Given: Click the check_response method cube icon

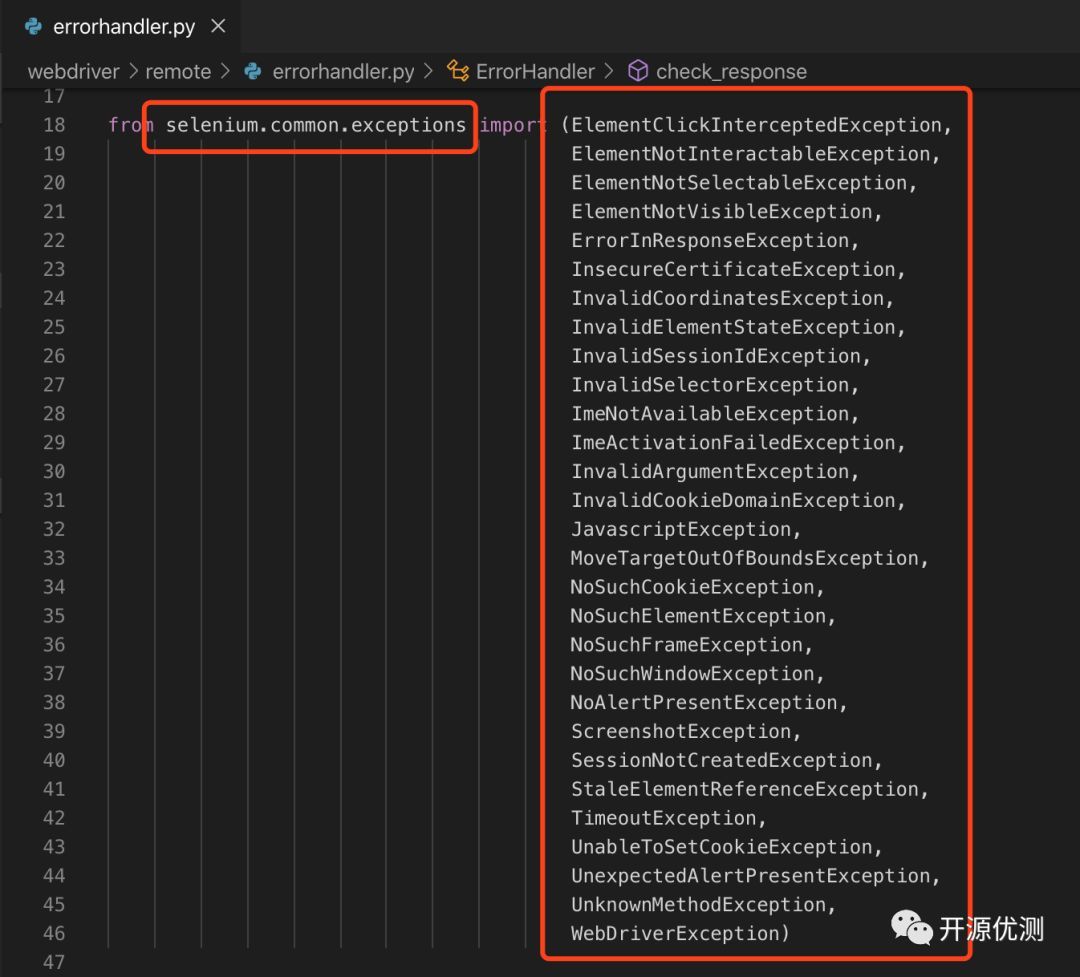Looking at the screenshot, I should point(638,70).
